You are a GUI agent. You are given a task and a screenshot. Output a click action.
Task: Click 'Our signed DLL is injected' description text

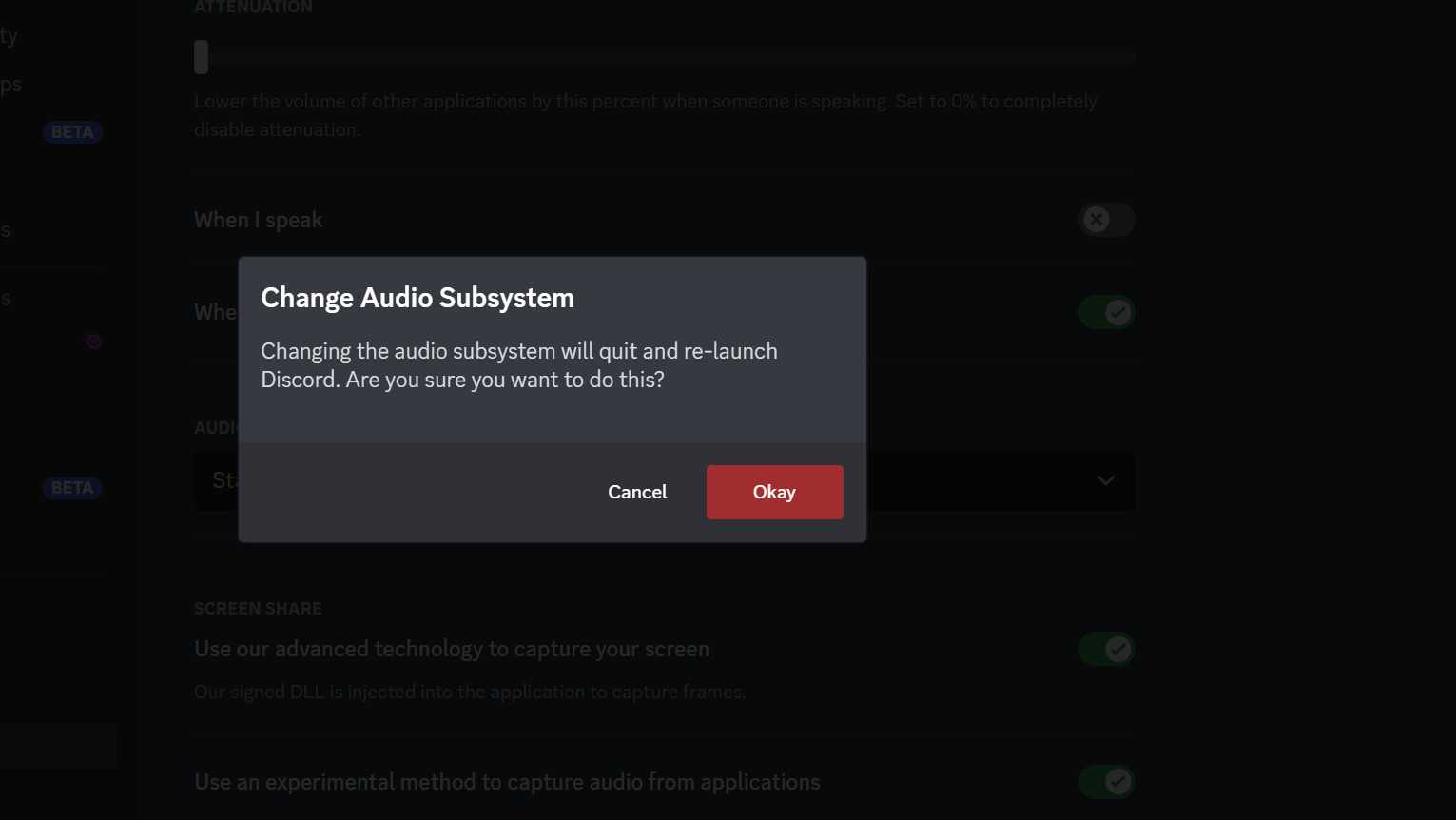[470, 692]
